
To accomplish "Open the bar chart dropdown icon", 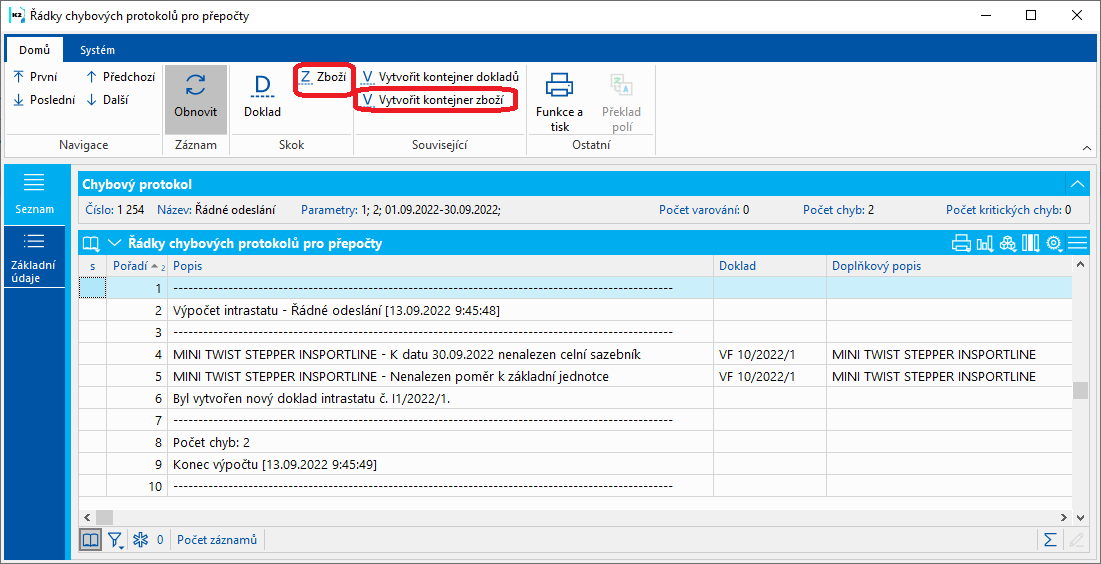I will 984,244.
